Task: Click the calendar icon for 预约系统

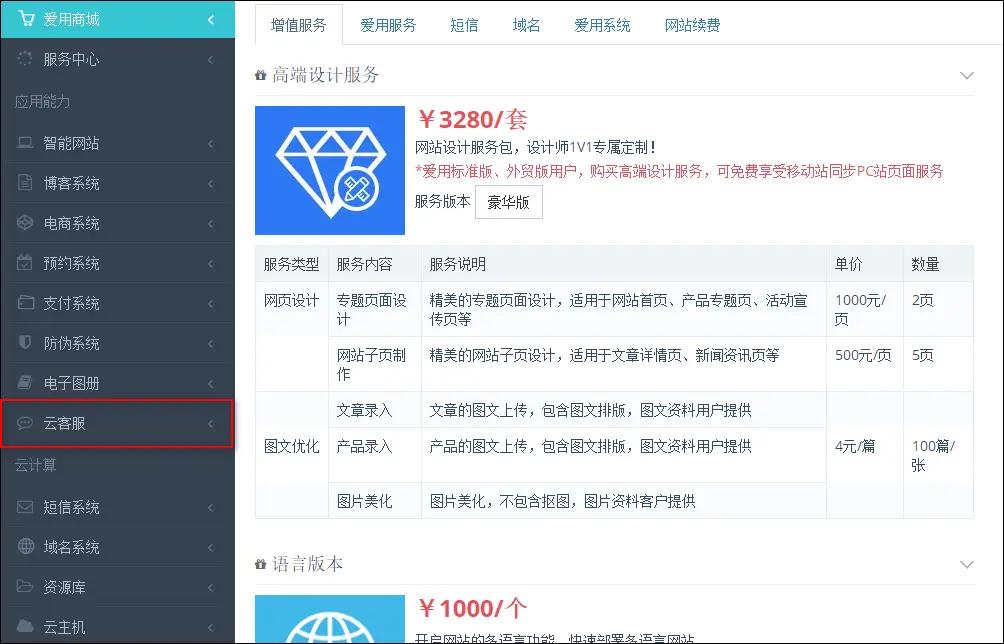Action: pos(25,263)
